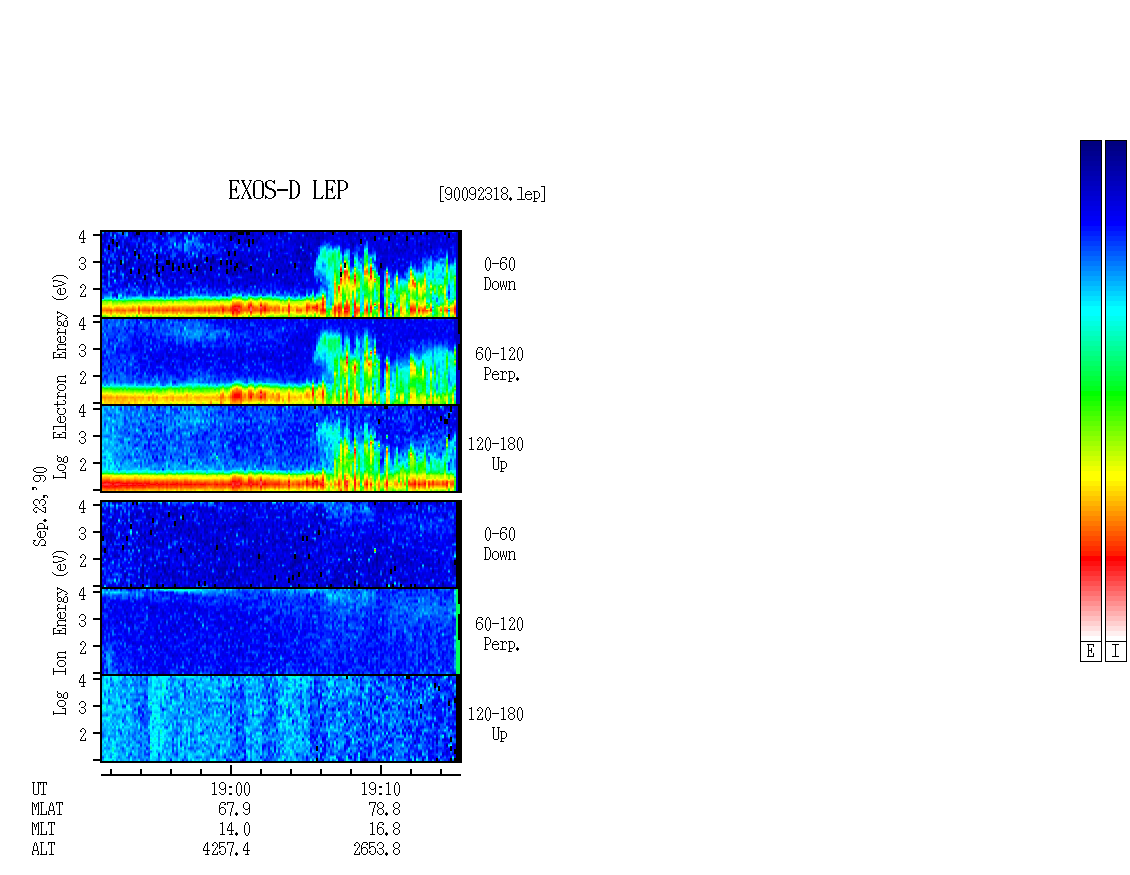This screenshot has width=1130, height=875.
Task: Click the UT row label
Action: tap(39, 789)
